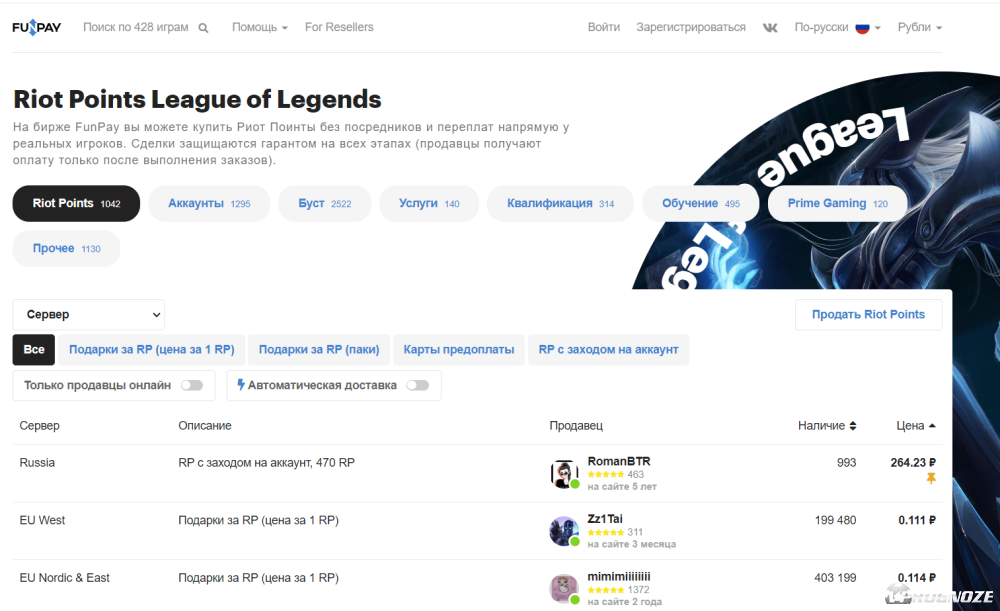Select the Riot Points category tab
Image resolution: width=1000 pixels, height=611 pixels.
(x=77, y=203)
